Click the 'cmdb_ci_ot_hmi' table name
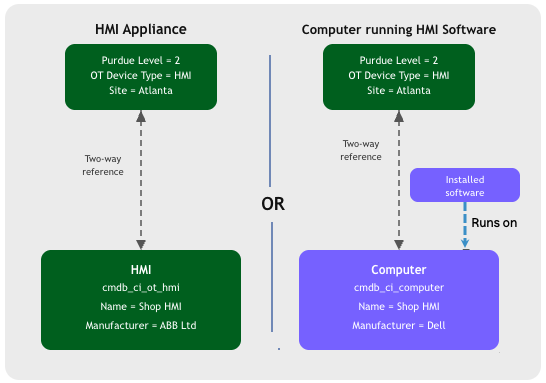The width and height of the screenshot is (546, 383). click(x=141, y=288)
